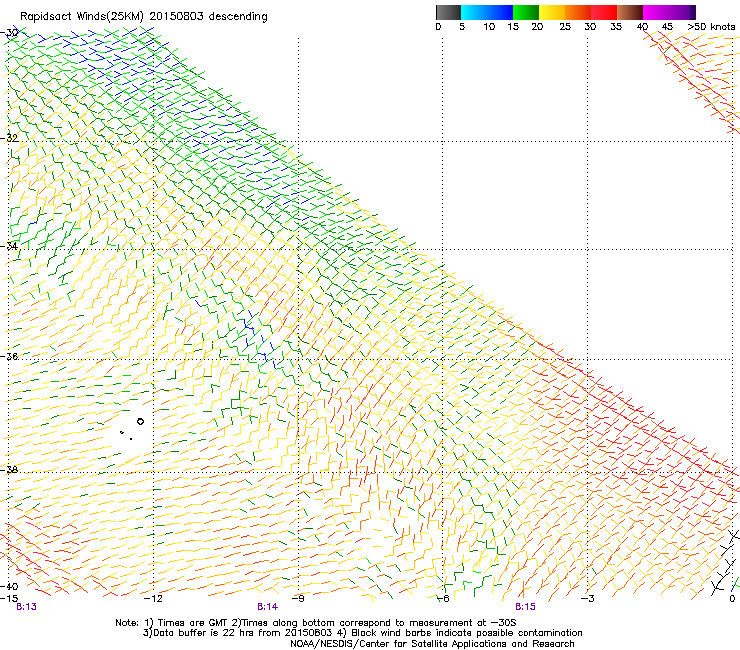Click the dark purple 45-50 knots swatch
Viewport: 740px width, 650px height.
pyautogui.click(x=682, y=12)
